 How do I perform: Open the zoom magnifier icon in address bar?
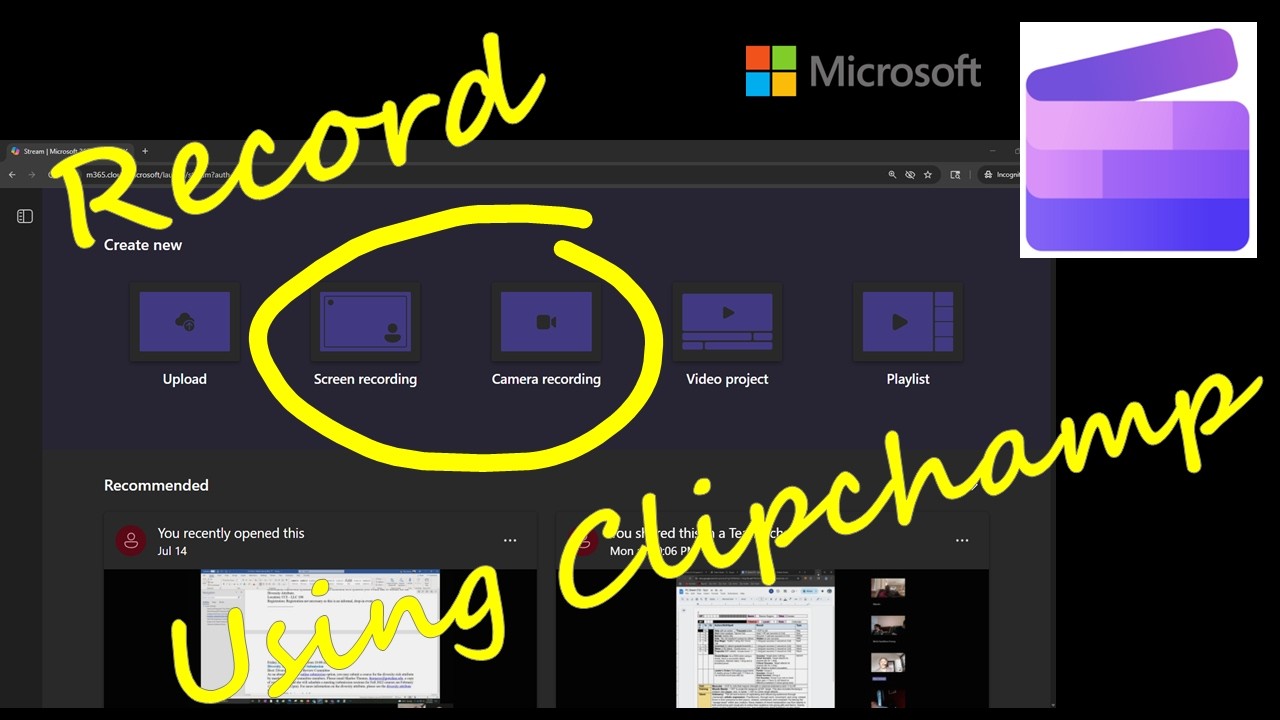892,174
